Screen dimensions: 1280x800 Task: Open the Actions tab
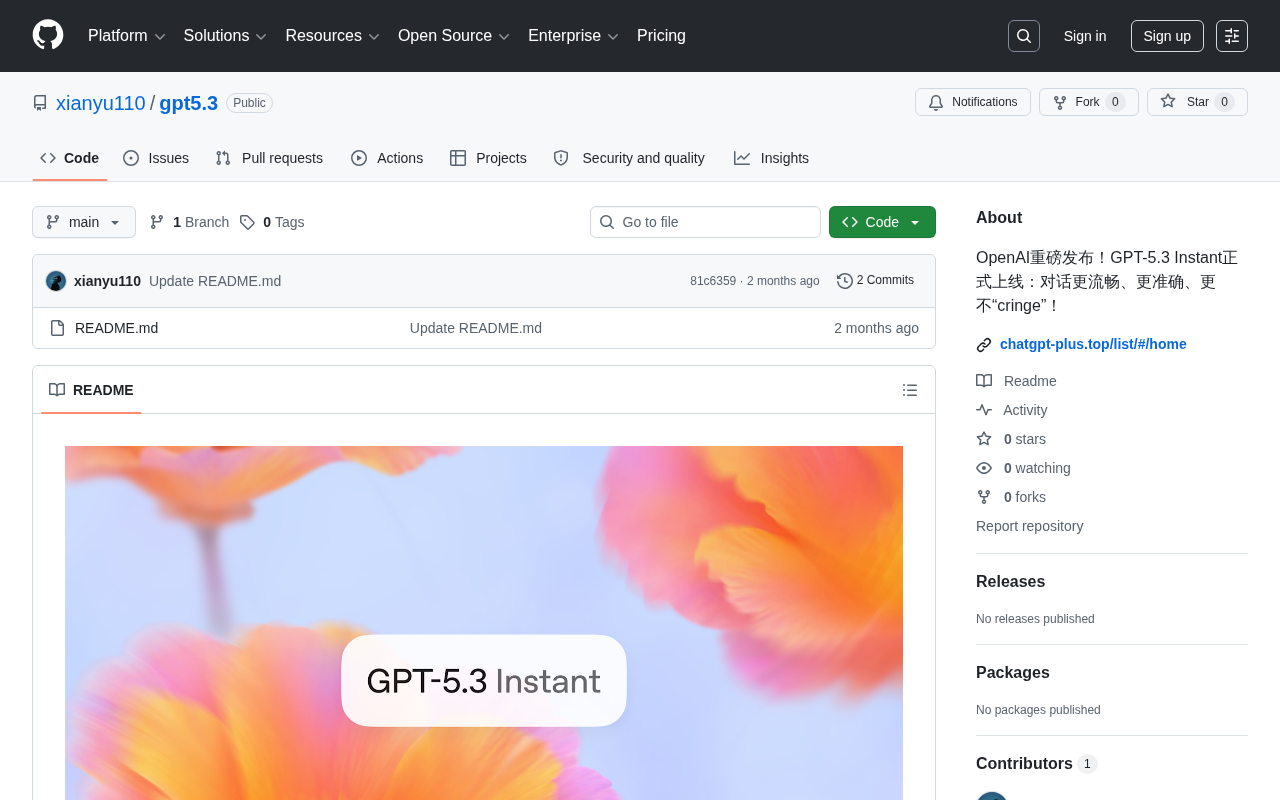pyautogui.click(x=387, y=158)
